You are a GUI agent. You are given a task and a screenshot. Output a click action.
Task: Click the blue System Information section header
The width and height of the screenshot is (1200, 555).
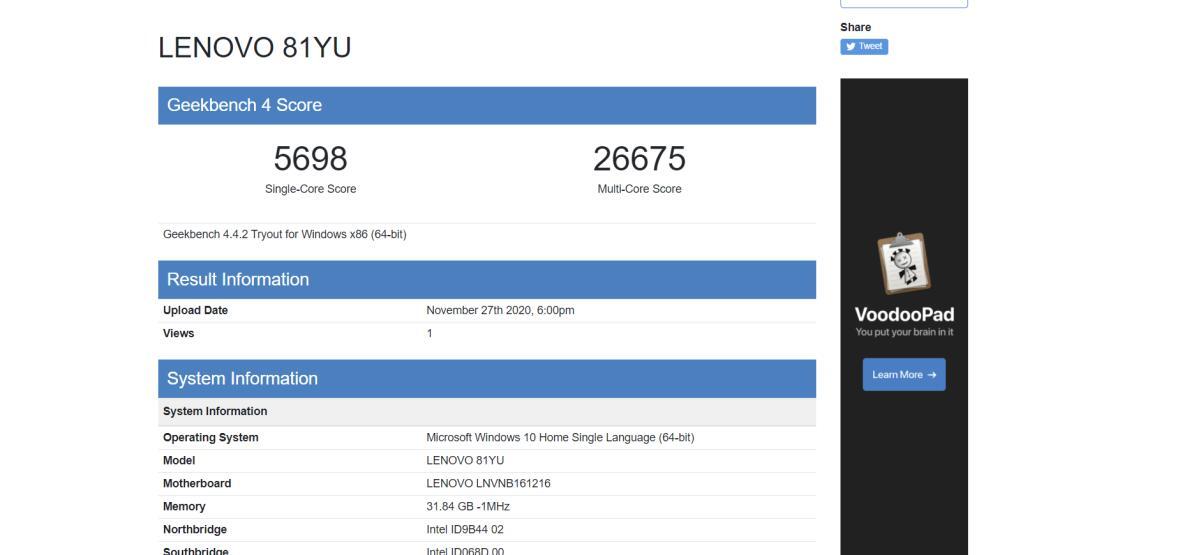pos(487,378)
